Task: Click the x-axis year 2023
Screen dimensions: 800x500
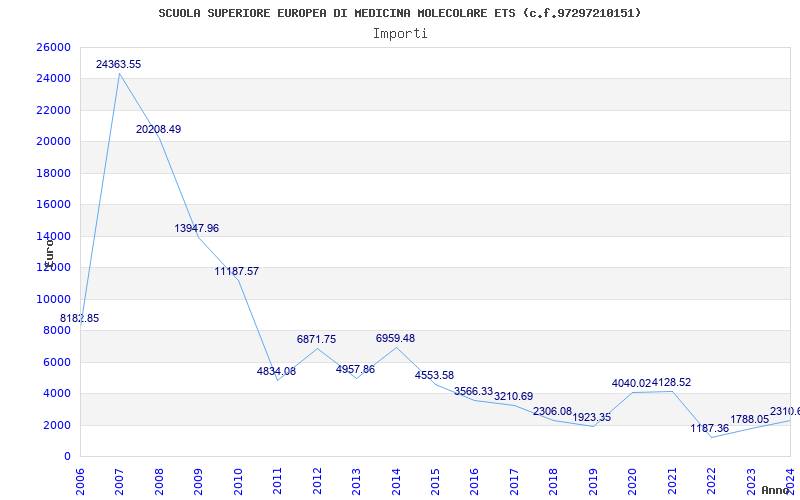Action: 751,480
